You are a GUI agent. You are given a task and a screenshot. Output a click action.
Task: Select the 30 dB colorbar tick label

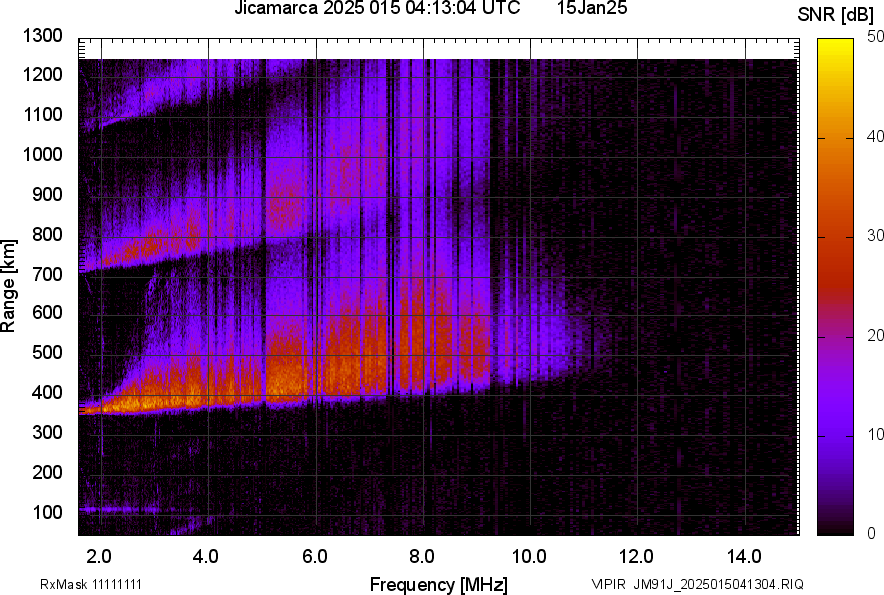[x=876, y=236]
